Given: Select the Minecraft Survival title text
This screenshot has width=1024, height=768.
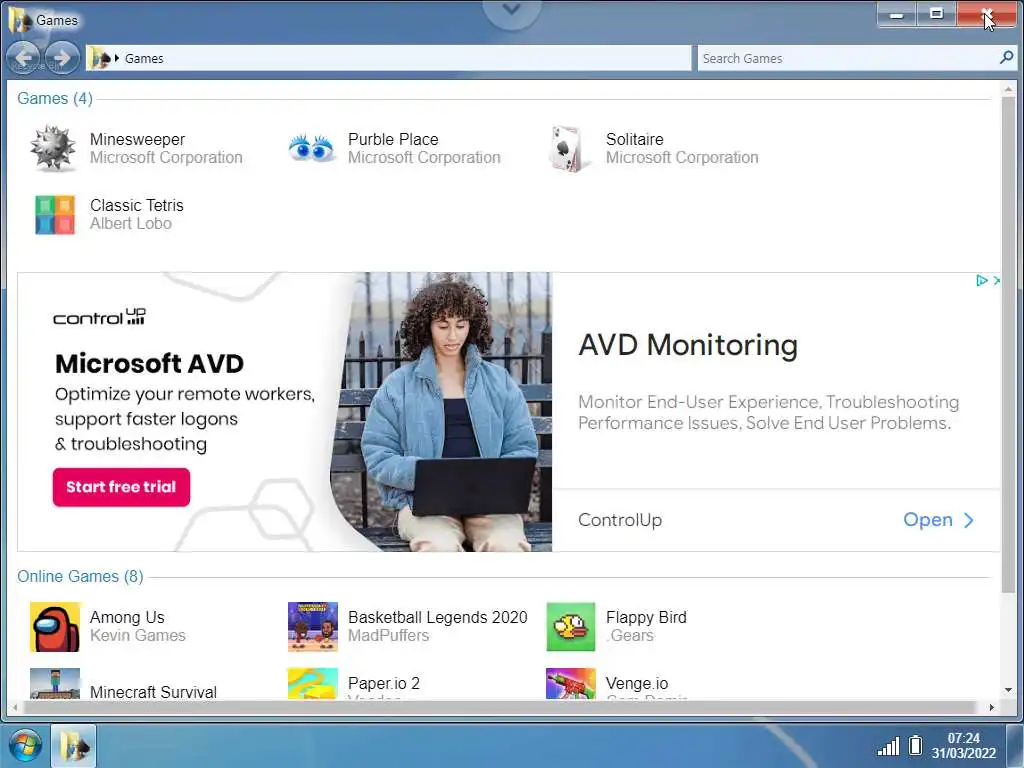Looking at the screenshot, I should coord(153,692).
